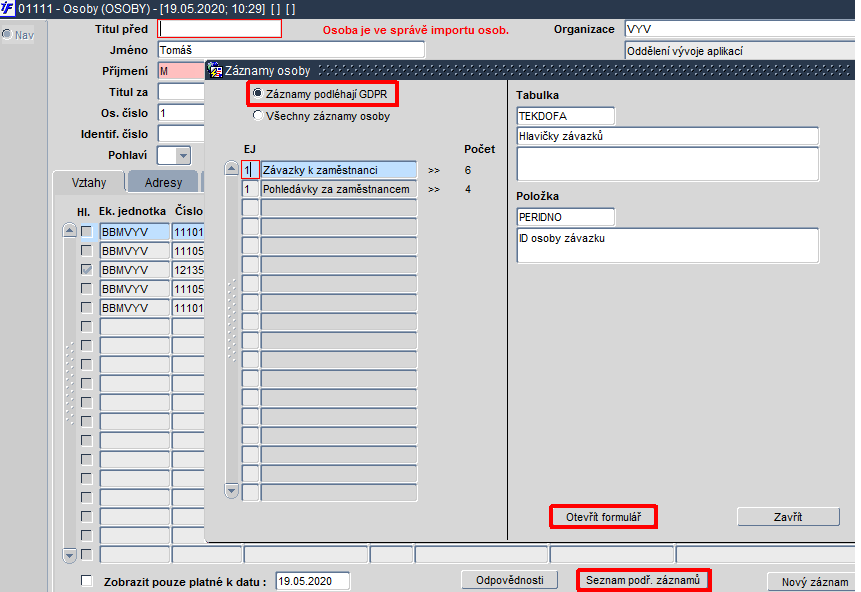Click the application logo icon in title bar

coord(7,8)
